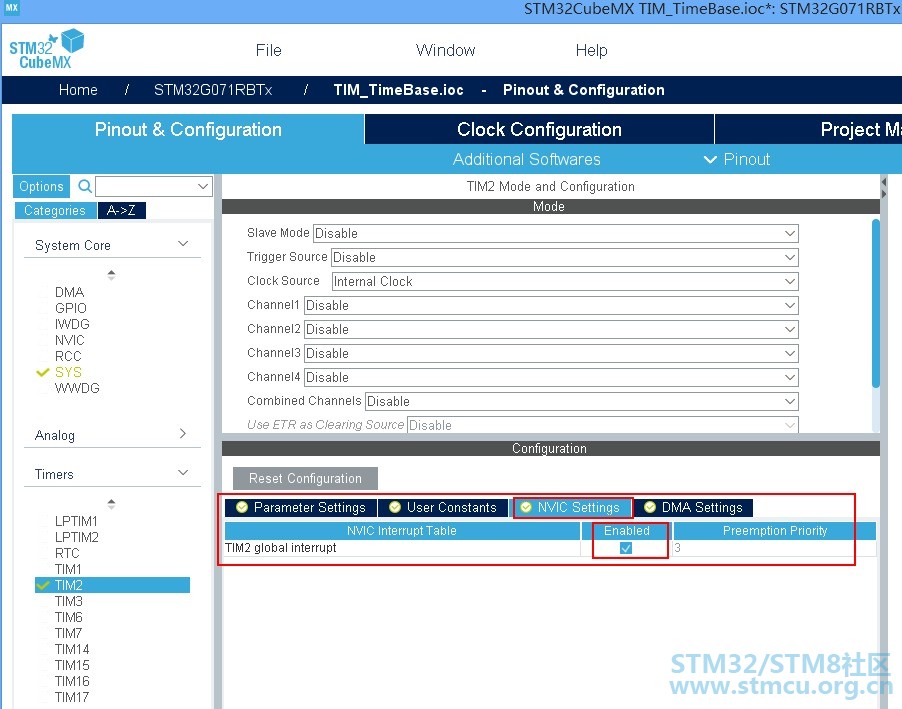
Task: Open the peripheral search combo box
Action: (x=154, y=186)
